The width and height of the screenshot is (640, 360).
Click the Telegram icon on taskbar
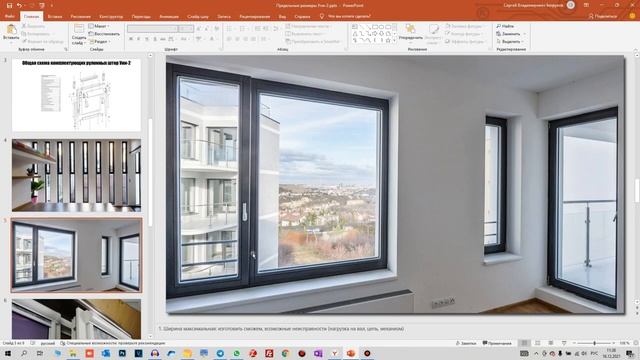220,353
